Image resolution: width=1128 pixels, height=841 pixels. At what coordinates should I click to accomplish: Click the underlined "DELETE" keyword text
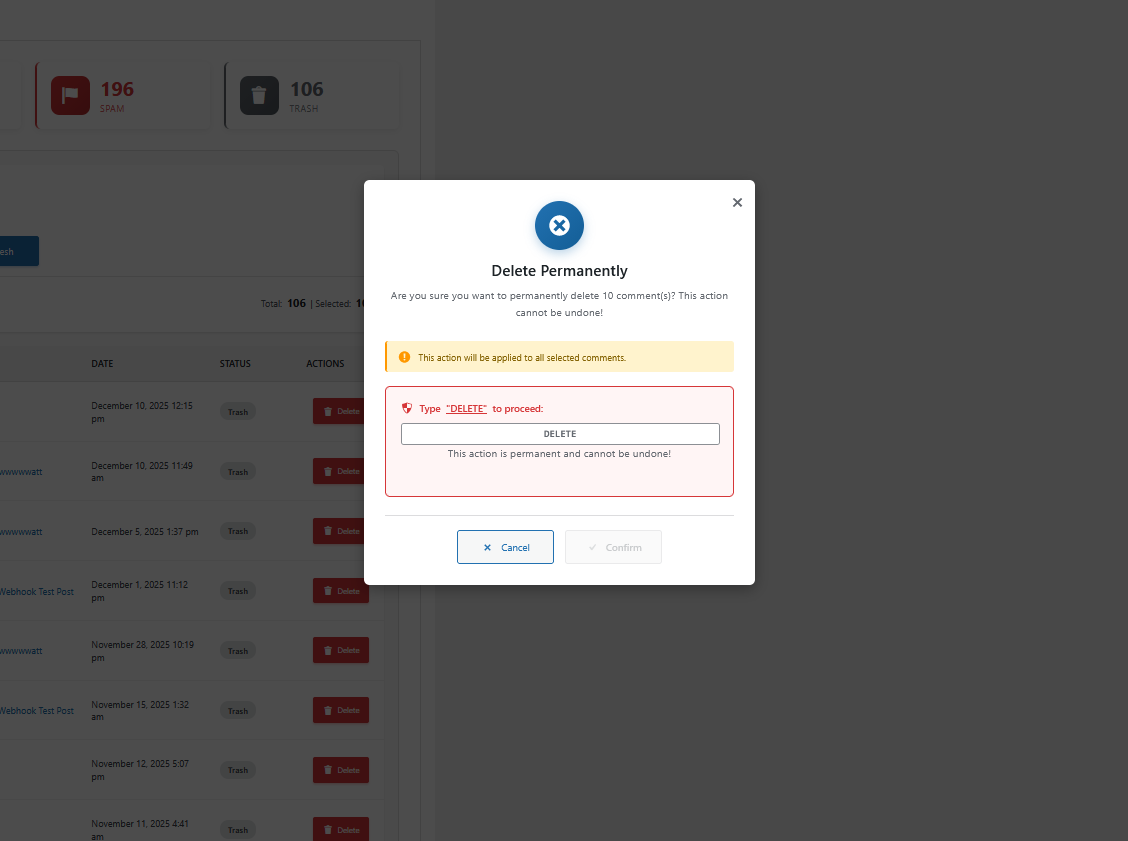tap(466, 409)
